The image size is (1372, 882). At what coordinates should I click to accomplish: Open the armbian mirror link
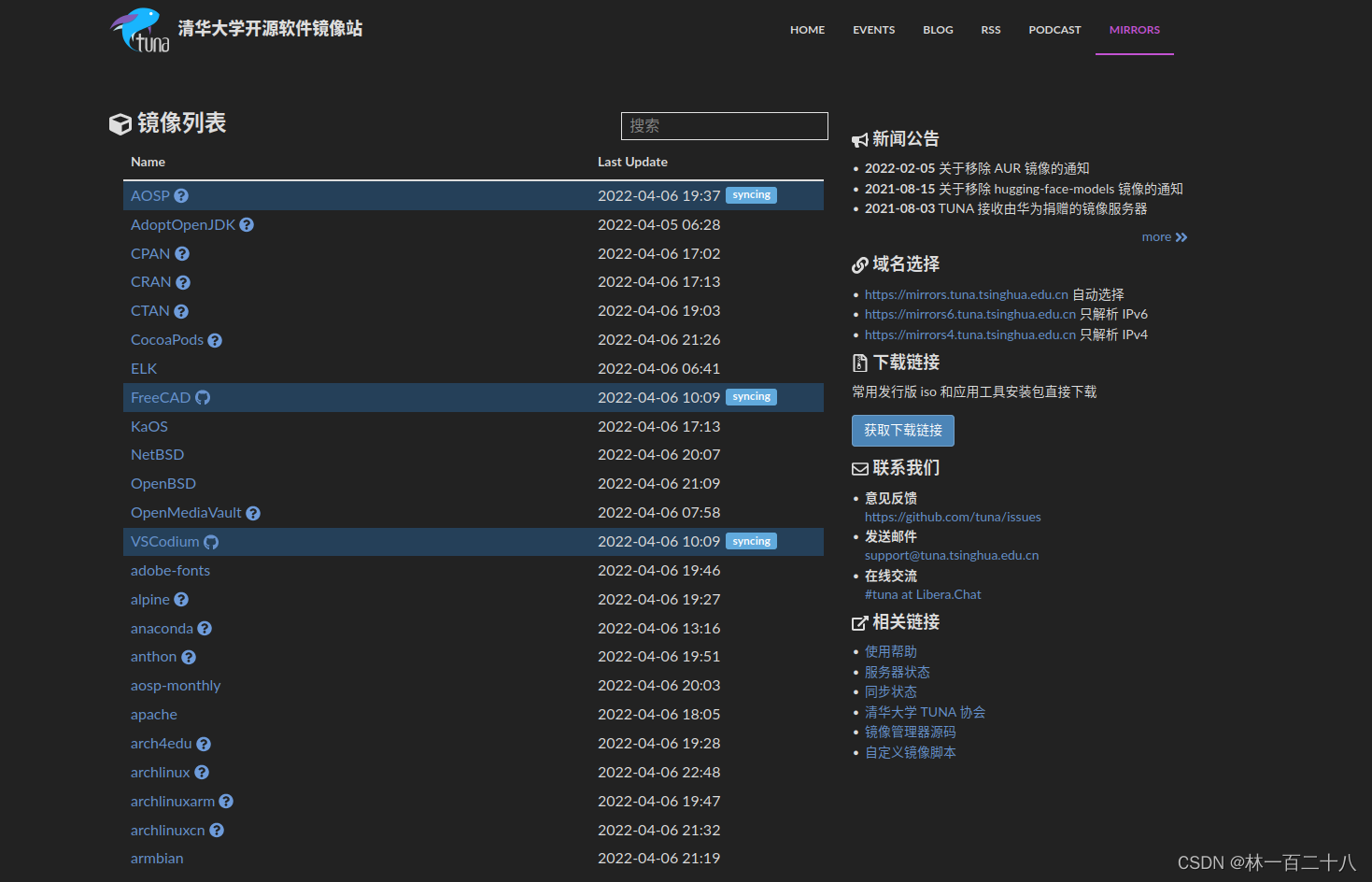point(157,859)
